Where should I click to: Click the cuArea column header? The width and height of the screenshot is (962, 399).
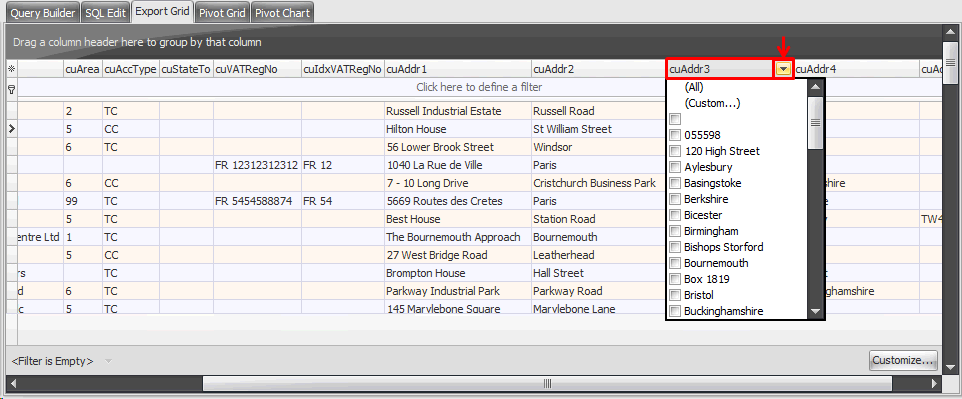(x=82, y=69)
